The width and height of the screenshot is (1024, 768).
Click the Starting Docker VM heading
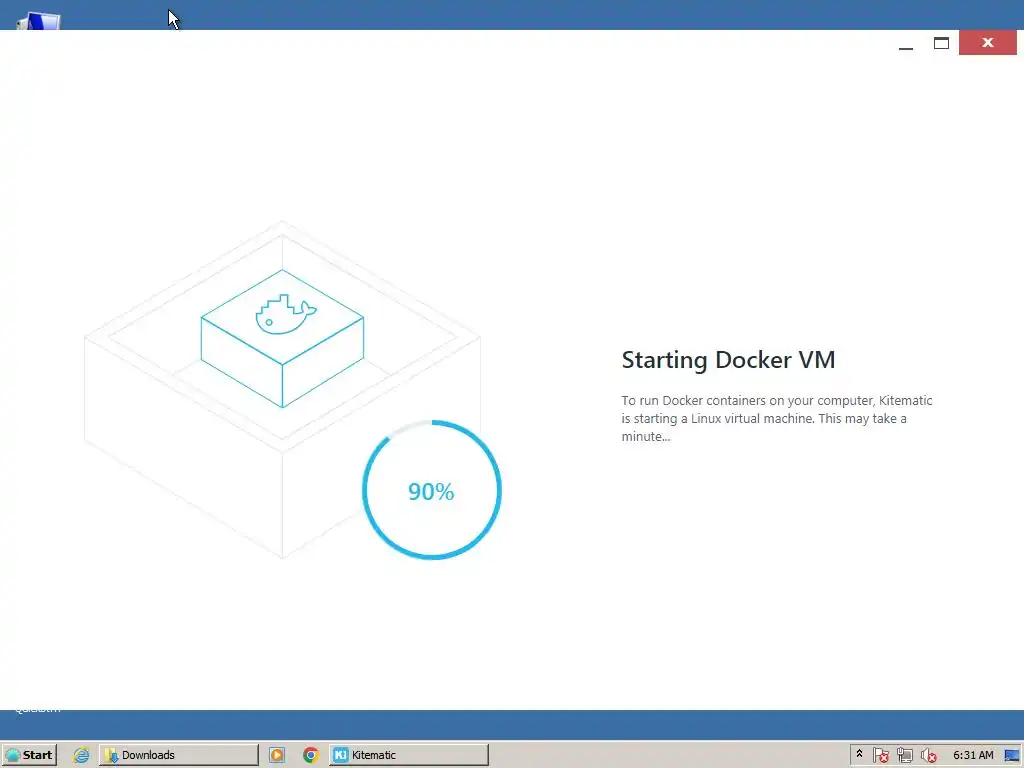[728, 360]
